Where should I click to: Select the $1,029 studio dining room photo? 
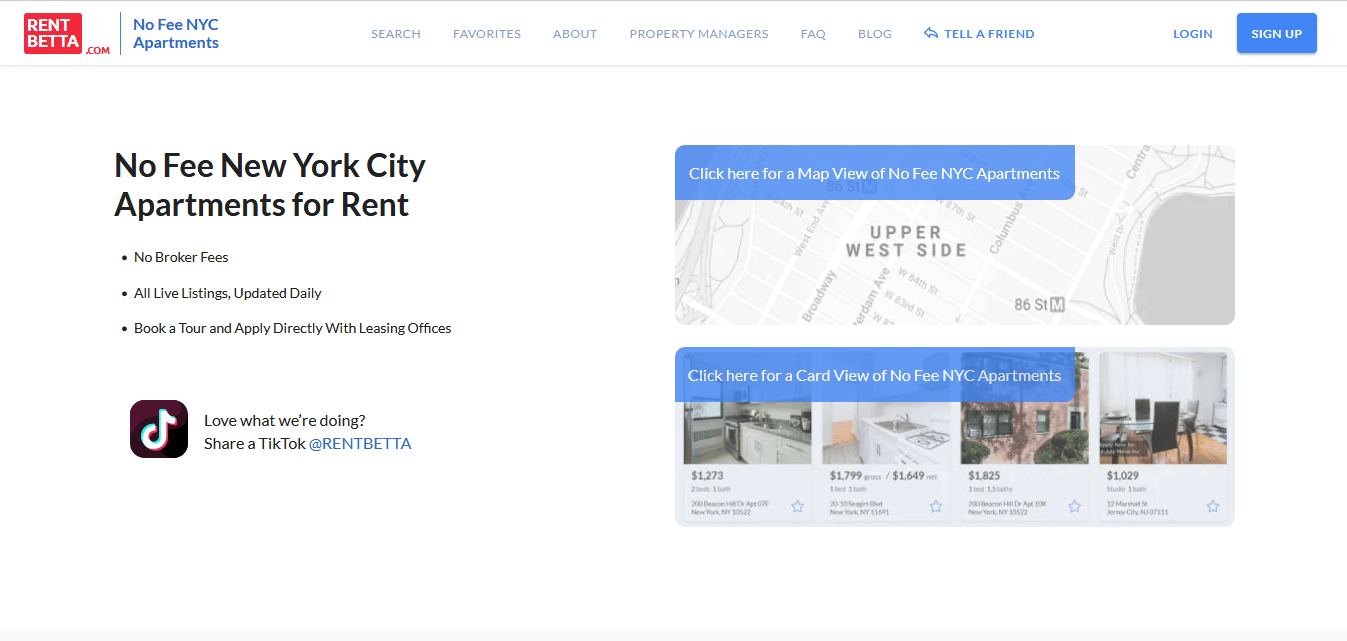click(x=1163, y=408)
